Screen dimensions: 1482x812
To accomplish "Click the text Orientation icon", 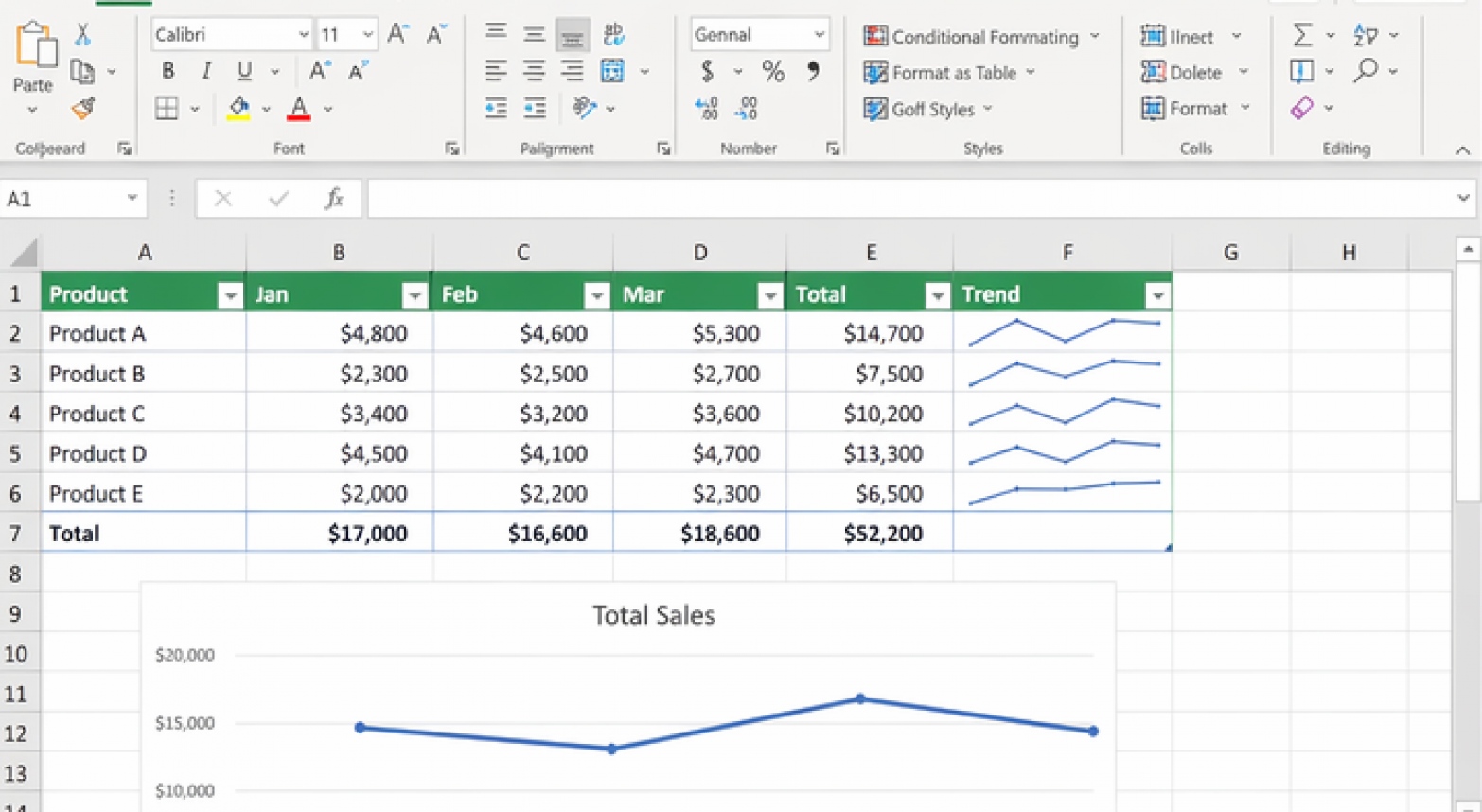I will (x=584, y=108).
